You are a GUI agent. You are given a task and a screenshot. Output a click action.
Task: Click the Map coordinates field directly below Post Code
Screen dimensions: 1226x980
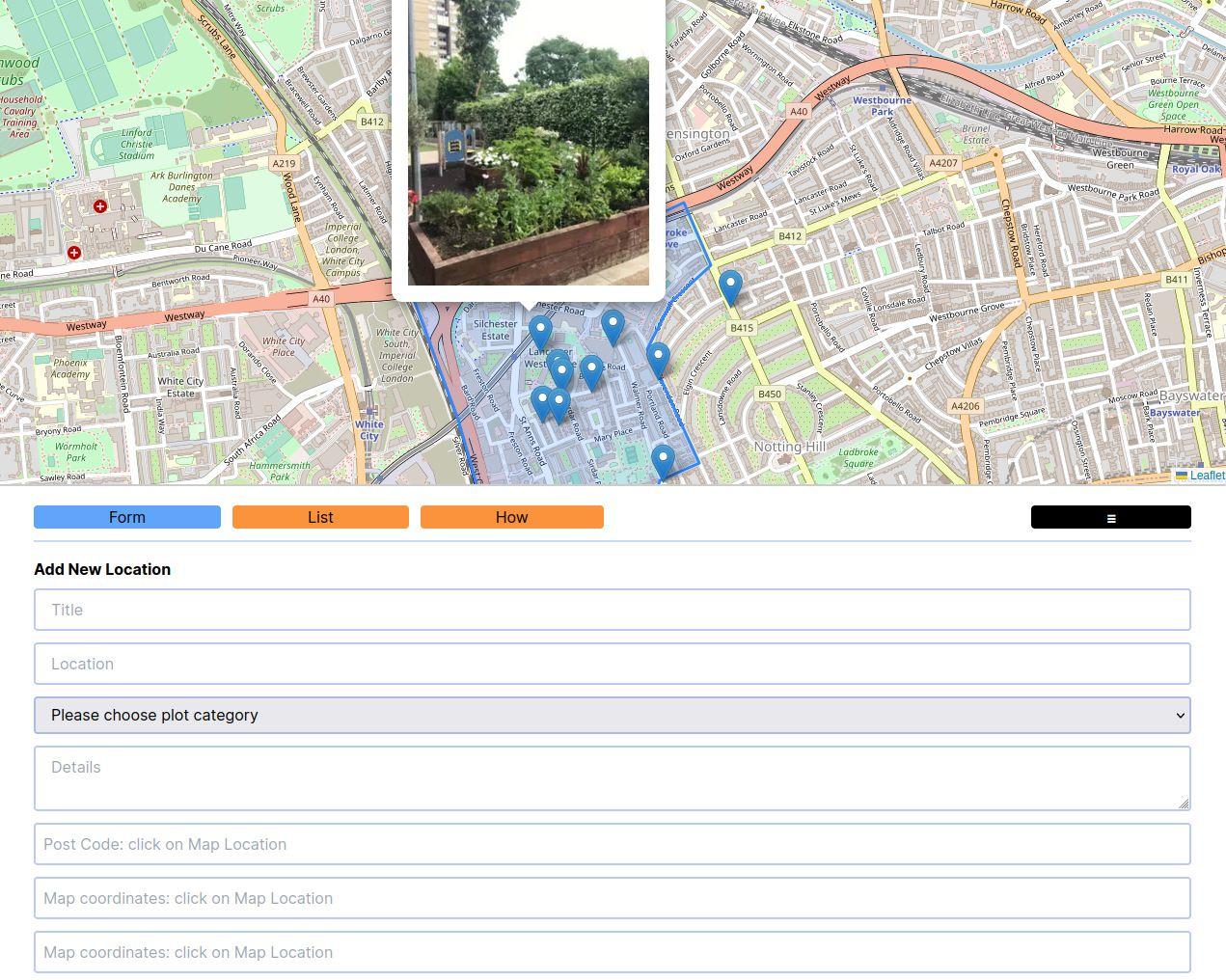[613, 898]
